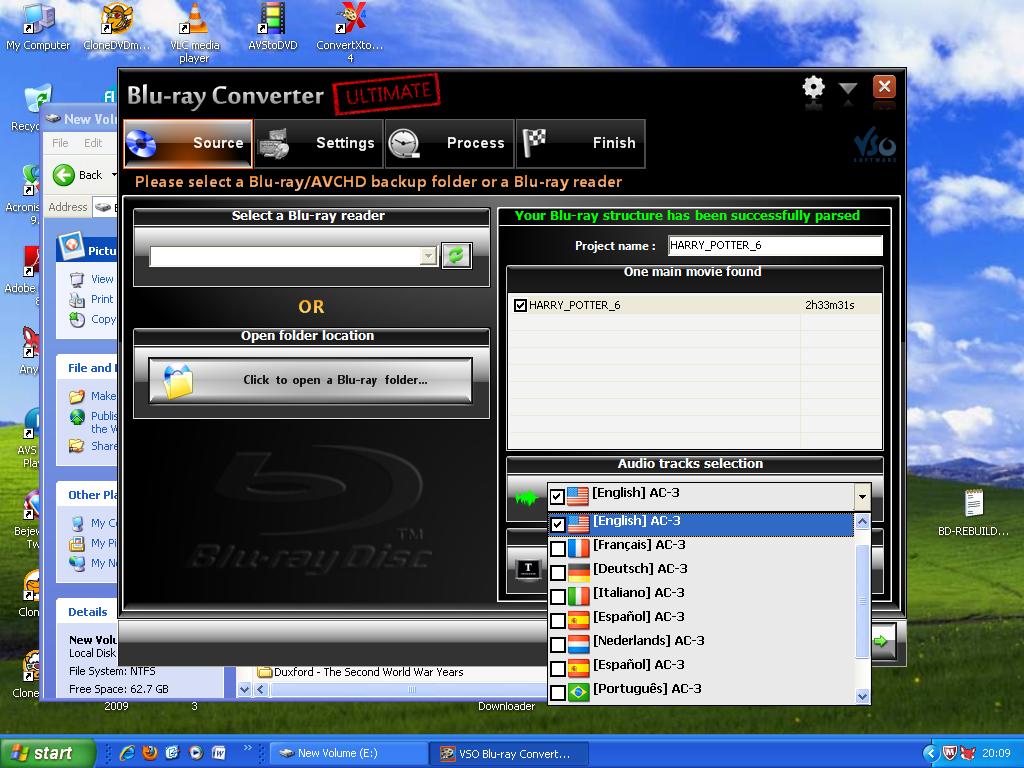Open CloneDVDm desktop shortcut
Image resolution: width=1024 pixels, height=768 pixels.
click(x=117, y=27)
